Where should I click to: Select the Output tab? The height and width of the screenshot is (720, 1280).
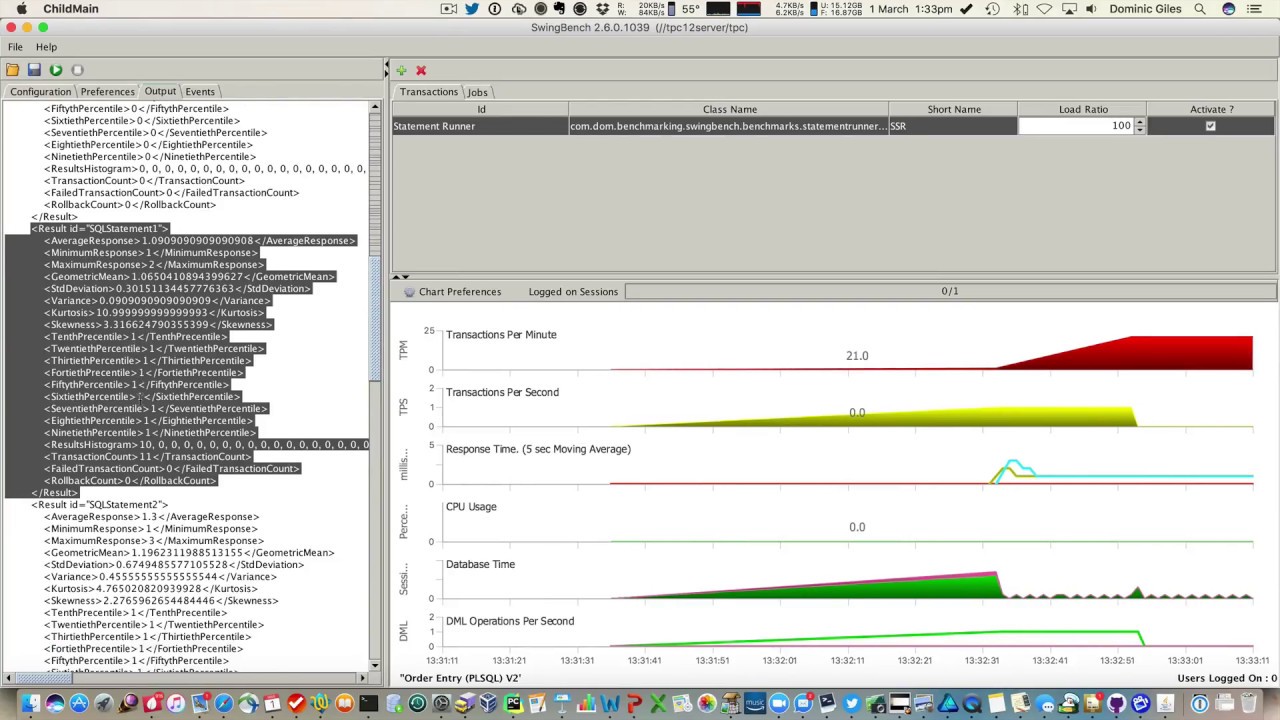click(x=160, y=91)
